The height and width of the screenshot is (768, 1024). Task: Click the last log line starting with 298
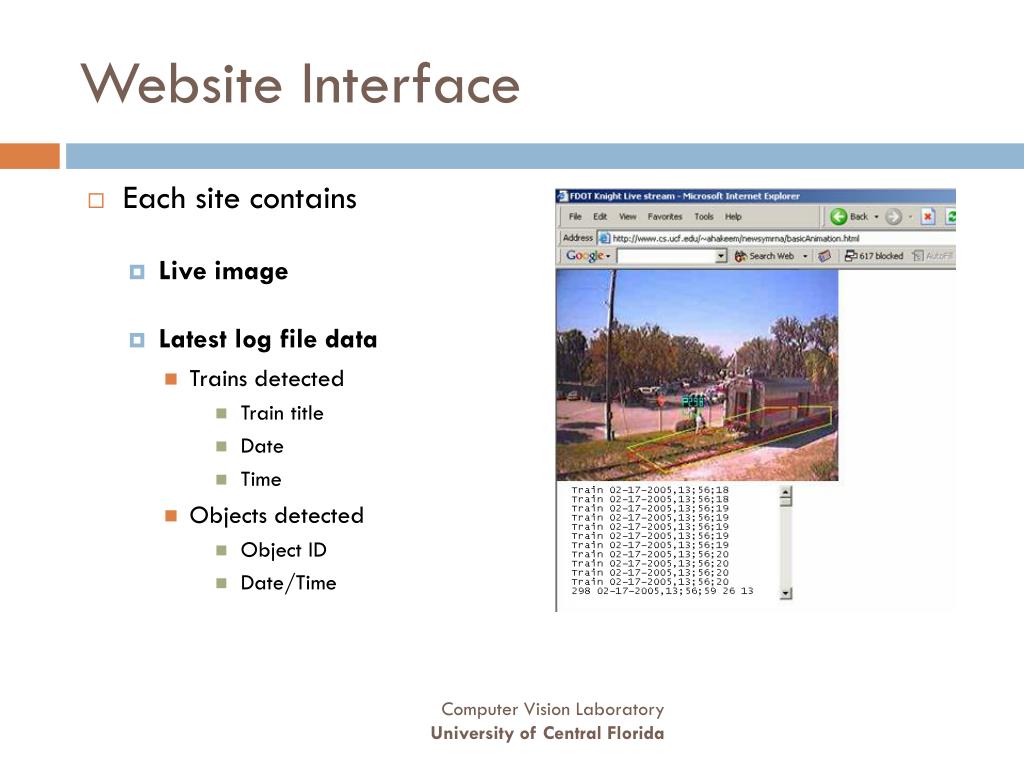coord(662,590)
